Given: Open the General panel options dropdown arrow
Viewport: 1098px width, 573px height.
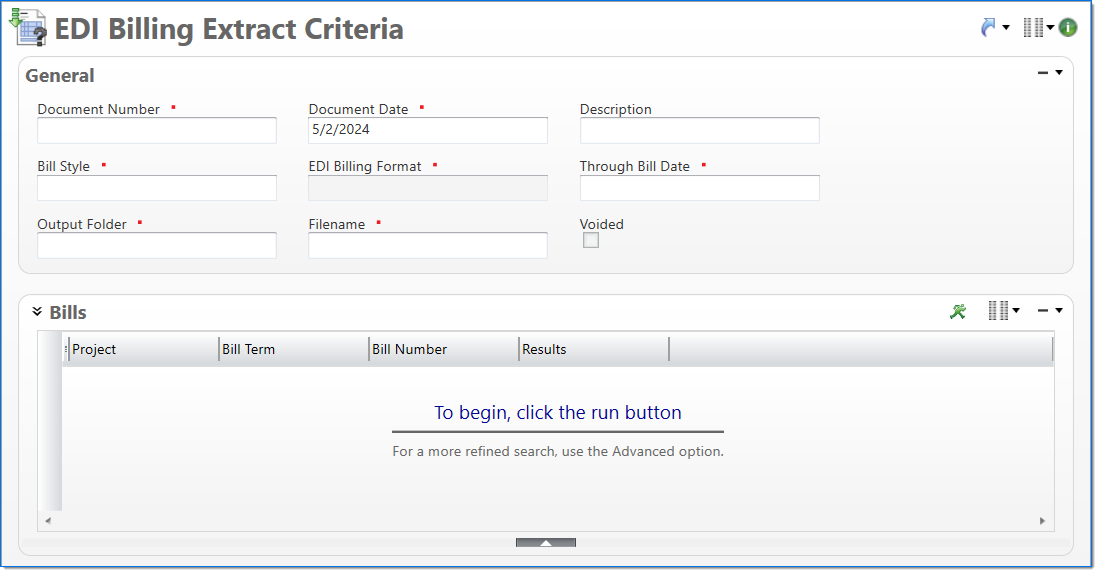Looking at the screenshot, I should click(x=1059, y=73).
